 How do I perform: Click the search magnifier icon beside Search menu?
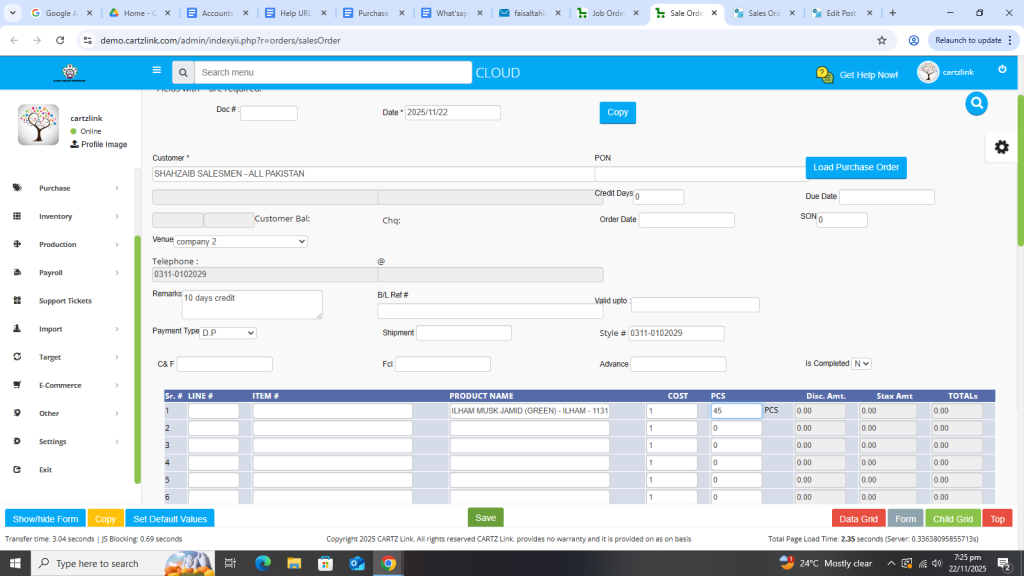182,73
